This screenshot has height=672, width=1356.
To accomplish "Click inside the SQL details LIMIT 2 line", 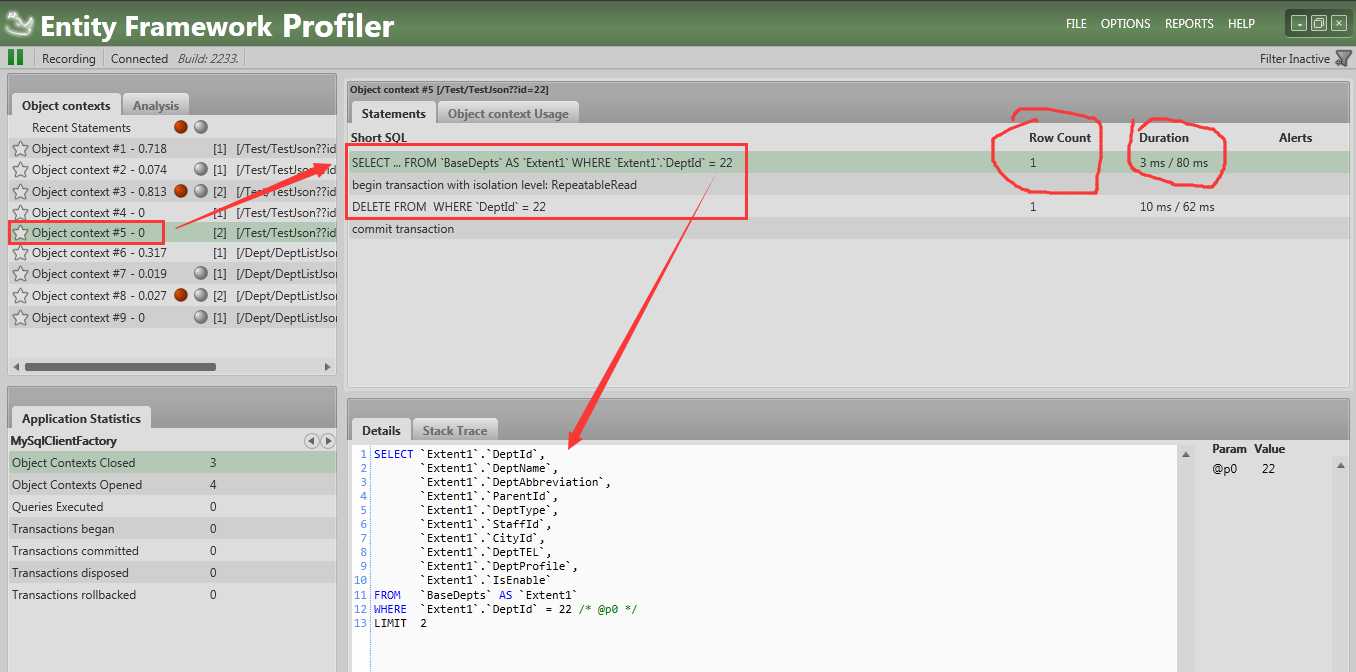I will pos(400,623).
